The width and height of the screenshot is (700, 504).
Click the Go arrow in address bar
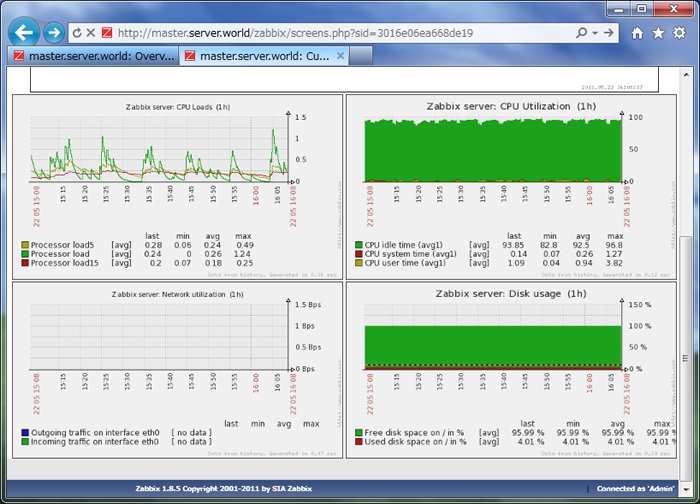point(607,33)
